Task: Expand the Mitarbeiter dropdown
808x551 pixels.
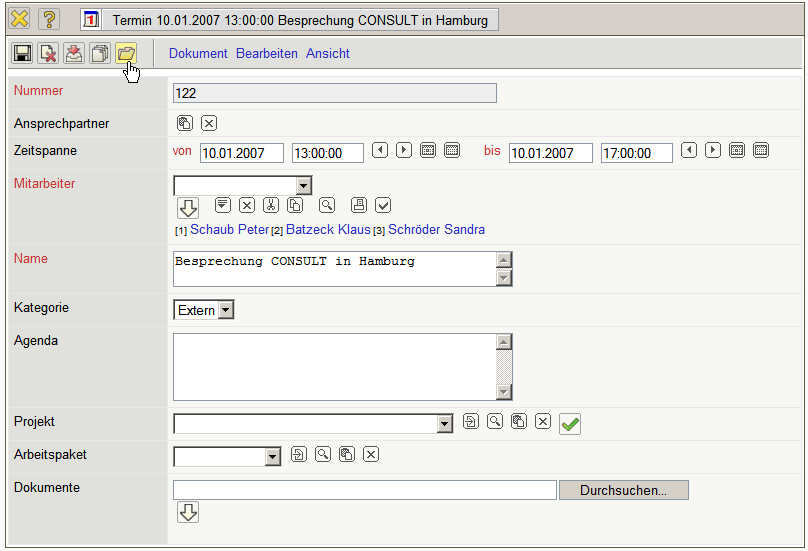Action: click(304, 185)
